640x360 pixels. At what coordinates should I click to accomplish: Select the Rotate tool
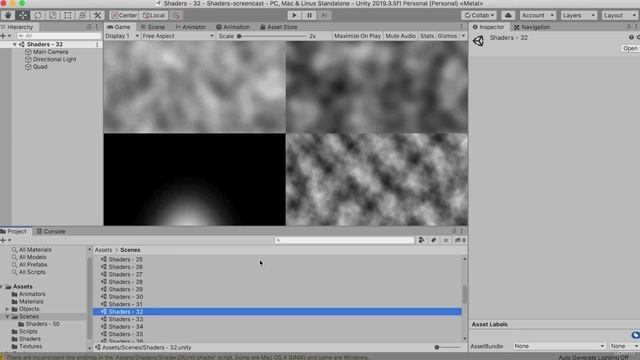click(38, 15)
